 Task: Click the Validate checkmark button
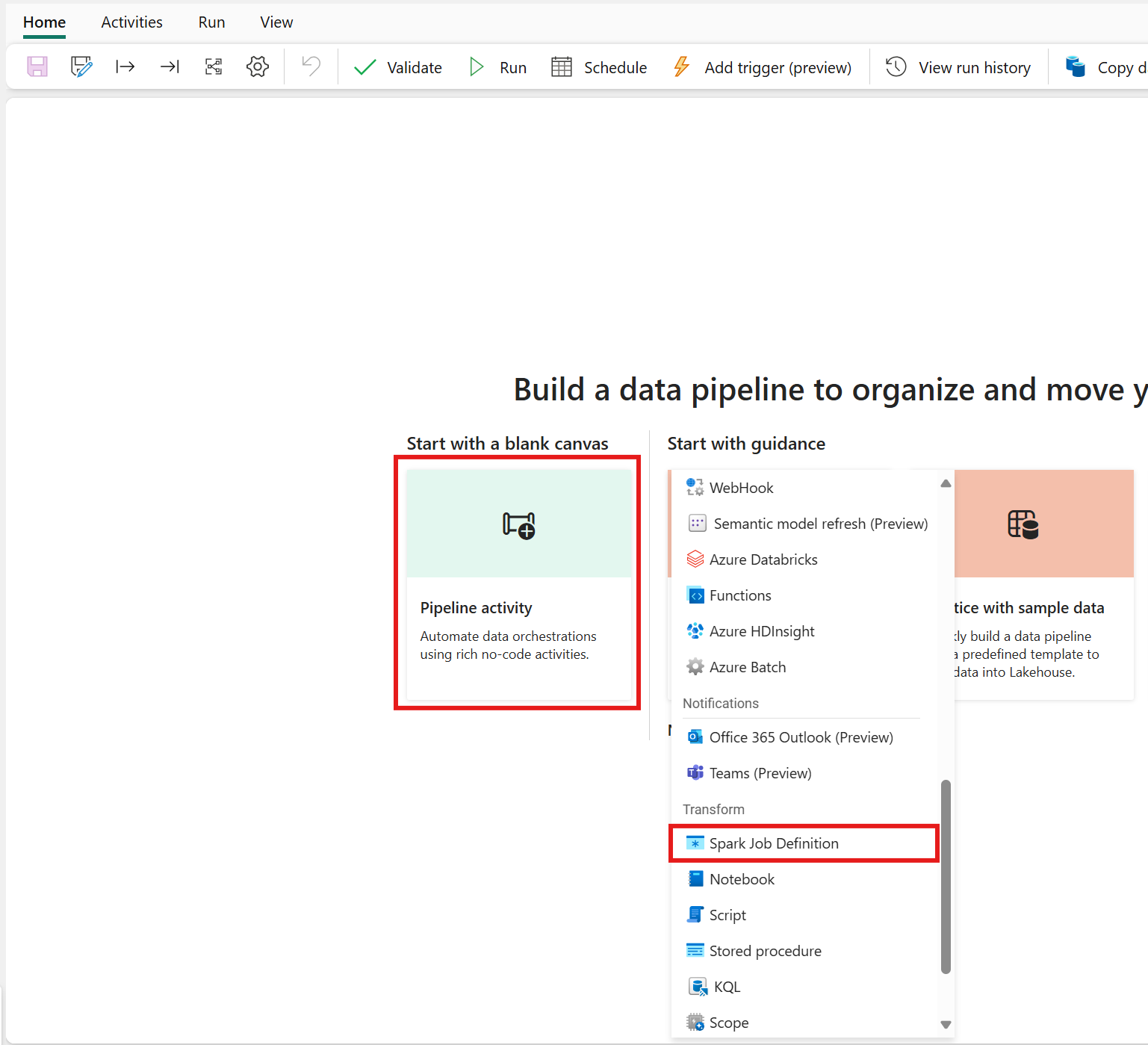coord(397,67)
